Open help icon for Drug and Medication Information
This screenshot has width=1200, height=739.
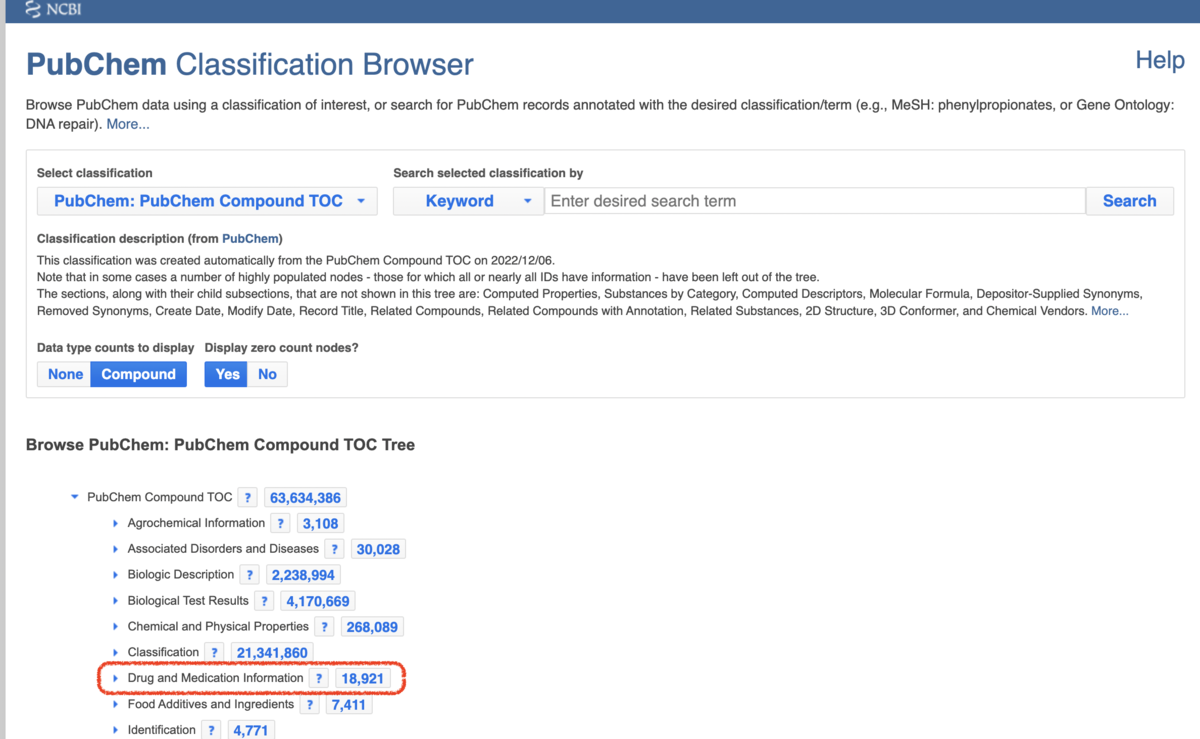[319, 679]
